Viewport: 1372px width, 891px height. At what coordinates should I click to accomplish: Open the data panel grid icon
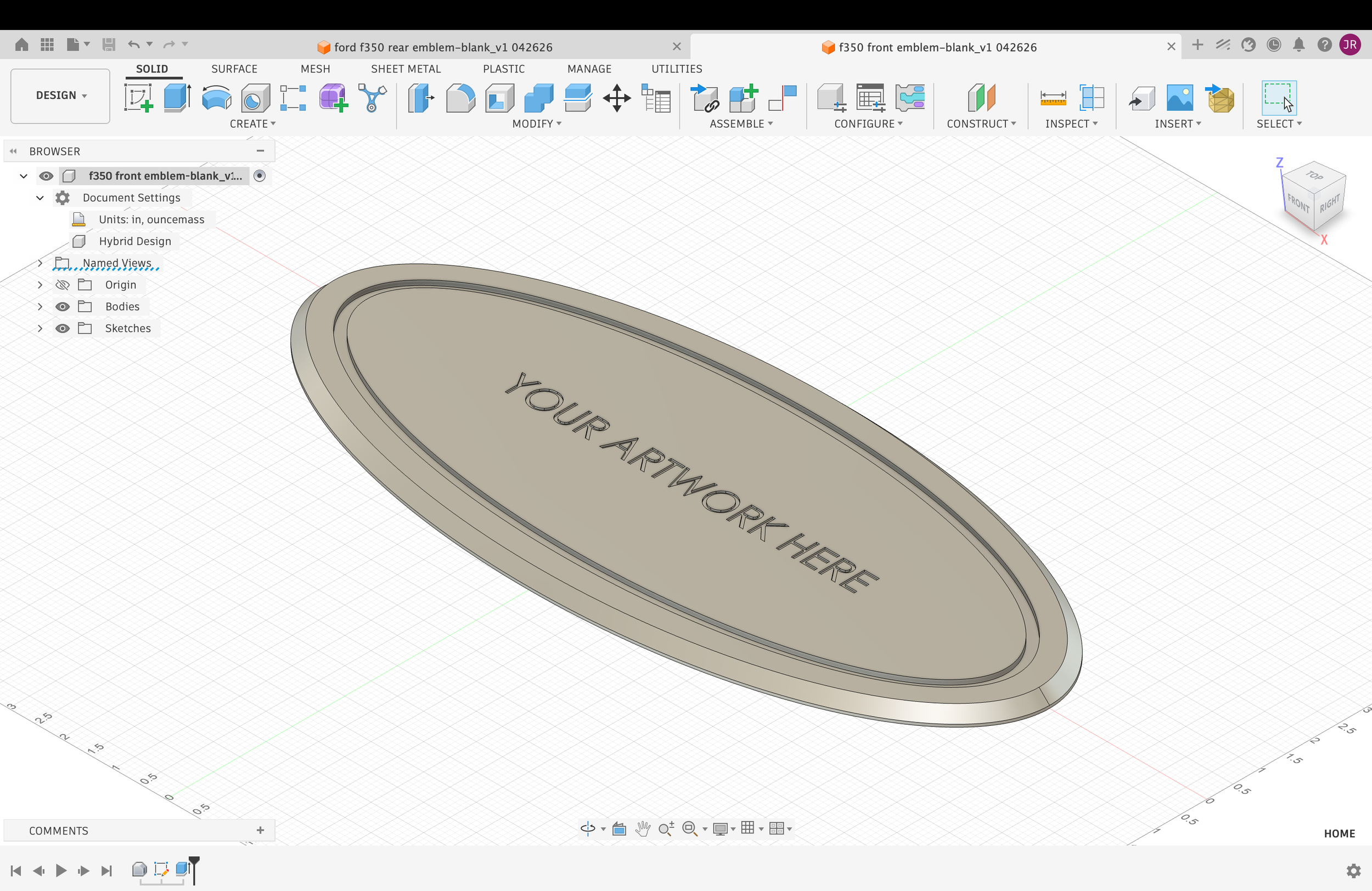(x=47, y=44)
